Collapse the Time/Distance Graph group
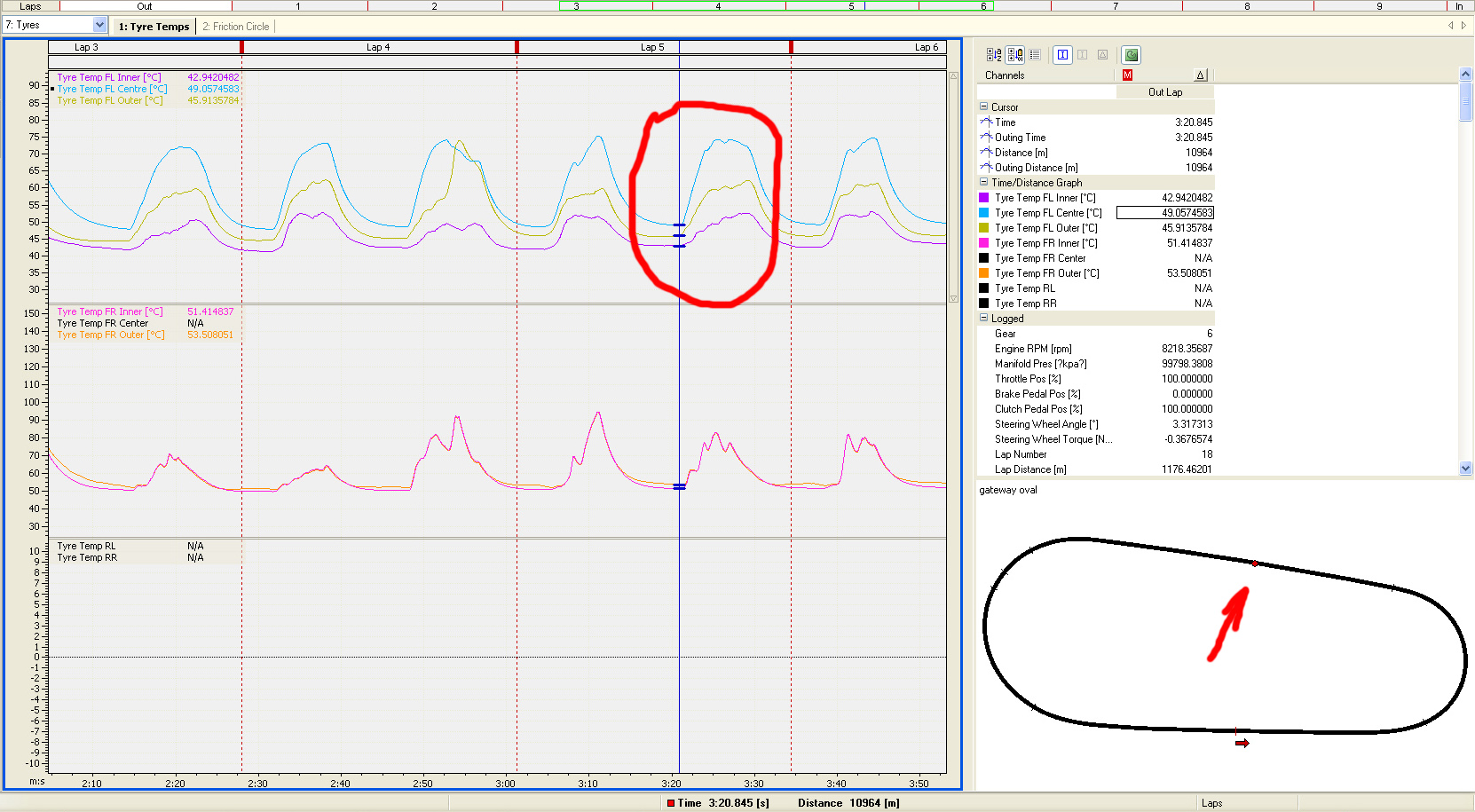Screen dimensions: 1475x812 point(983,183)
